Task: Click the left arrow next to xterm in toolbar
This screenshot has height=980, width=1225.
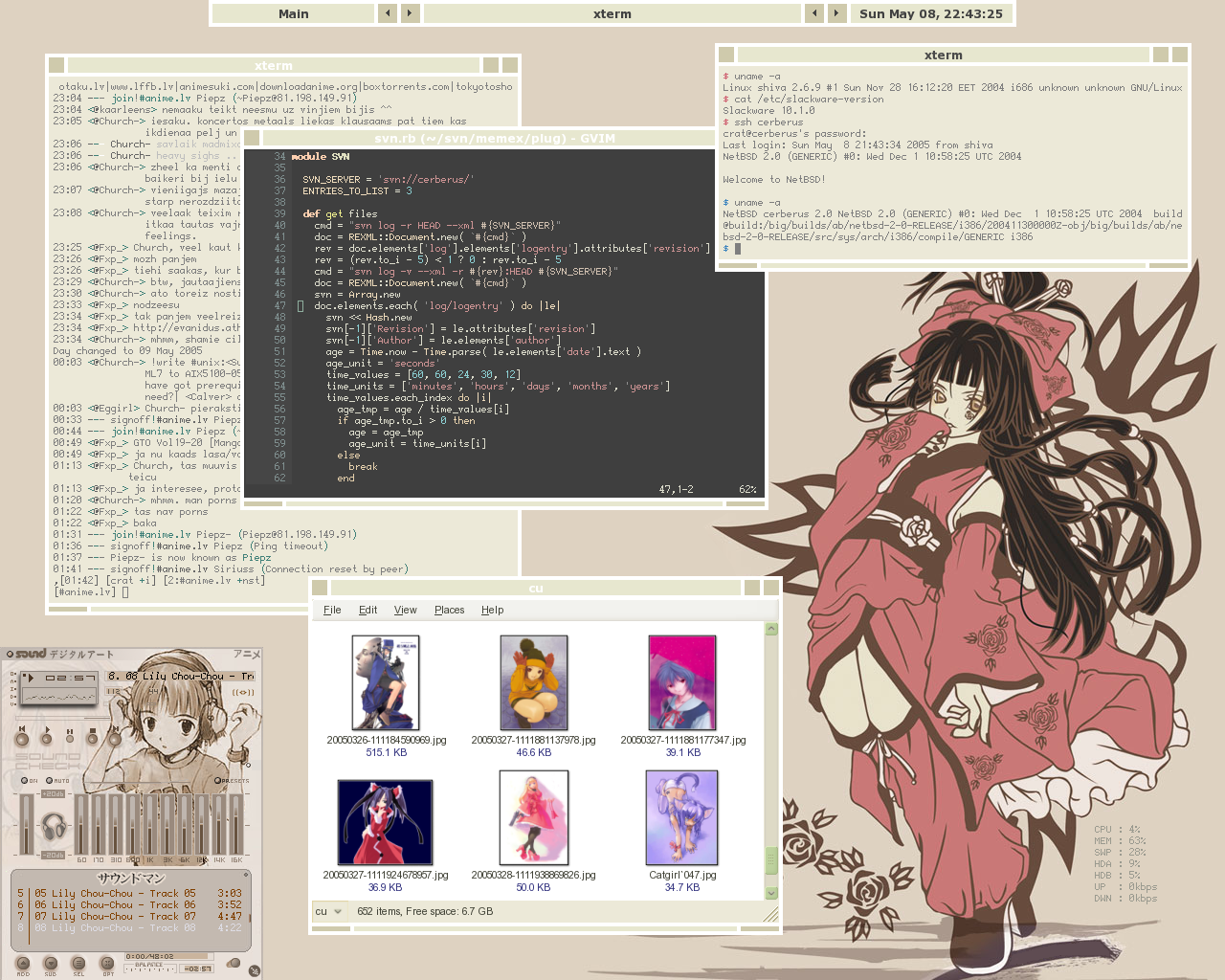Action: tap(814, 13)
